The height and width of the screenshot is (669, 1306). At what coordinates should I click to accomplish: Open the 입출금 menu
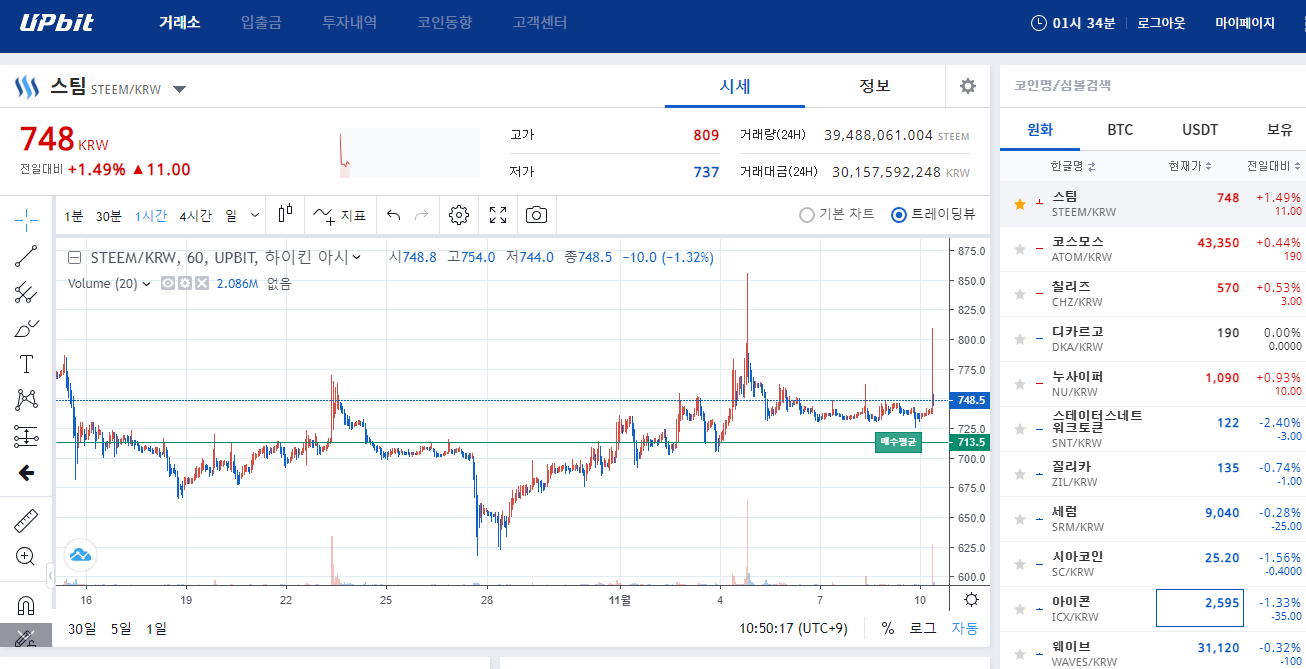point(261,22)
